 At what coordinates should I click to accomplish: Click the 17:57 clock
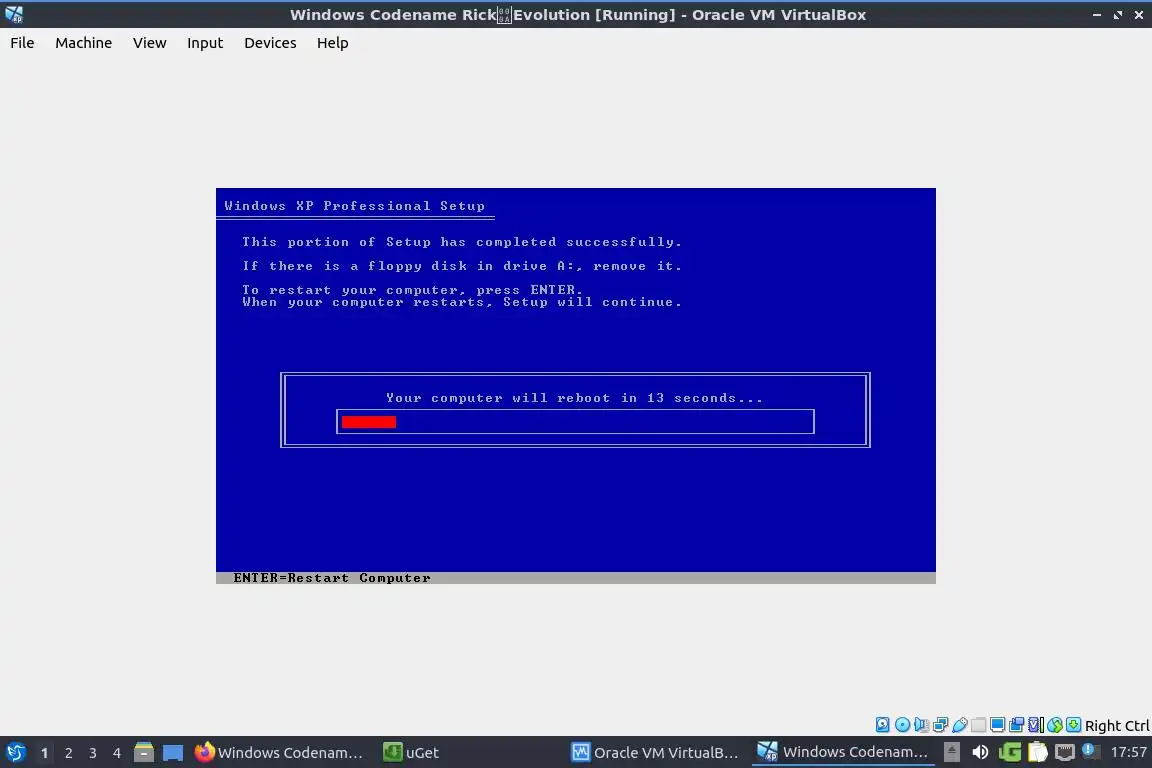click(x=1128, y=752)
